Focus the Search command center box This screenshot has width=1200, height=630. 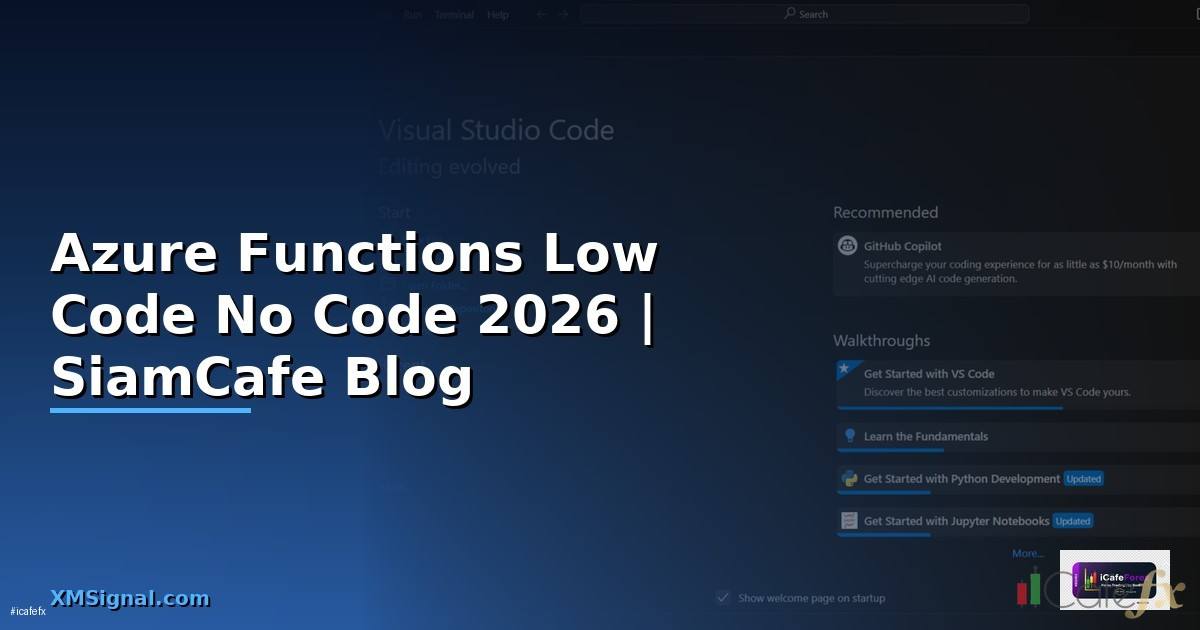(x=805, y=14)
